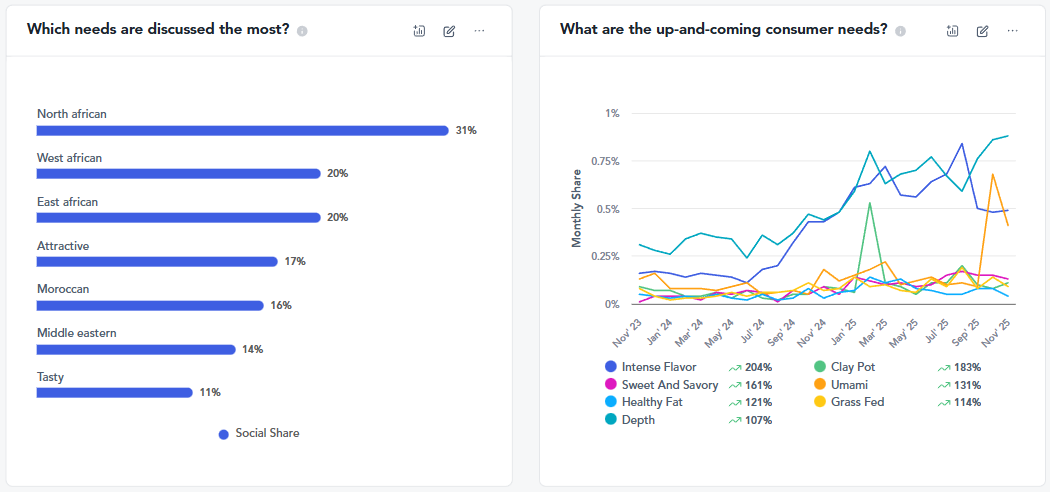Click info icon beside up-and-coming needs title
This screenshot has width=1050, height=492.
(900, 31)
